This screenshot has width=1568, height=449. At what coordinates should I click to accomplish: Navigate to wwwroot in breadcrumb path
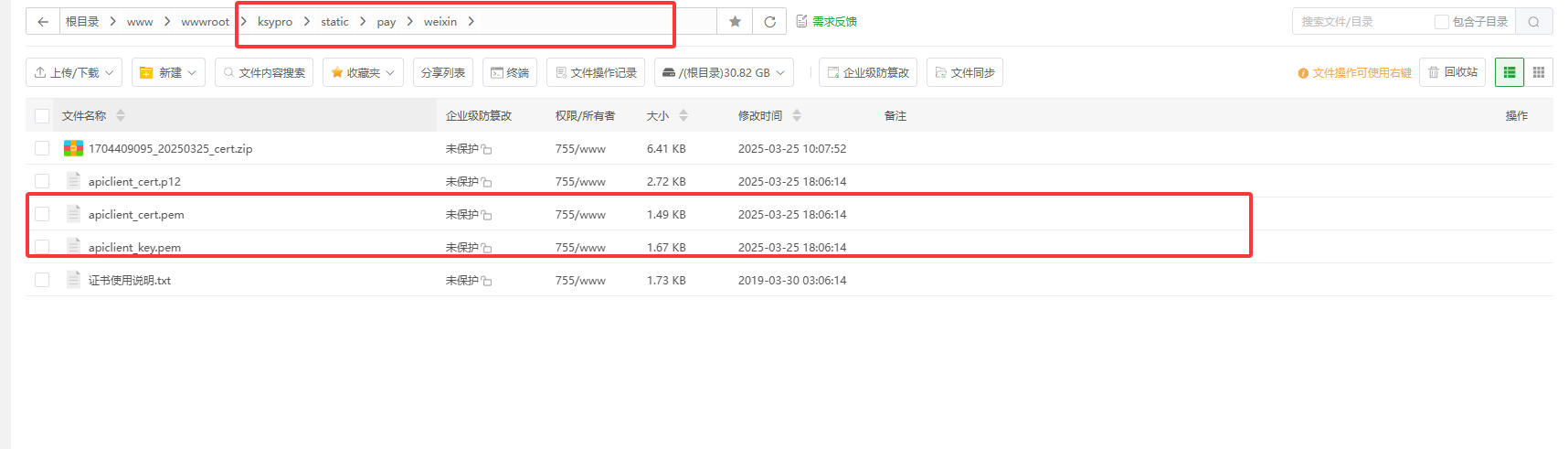click(x=205, y=22)
